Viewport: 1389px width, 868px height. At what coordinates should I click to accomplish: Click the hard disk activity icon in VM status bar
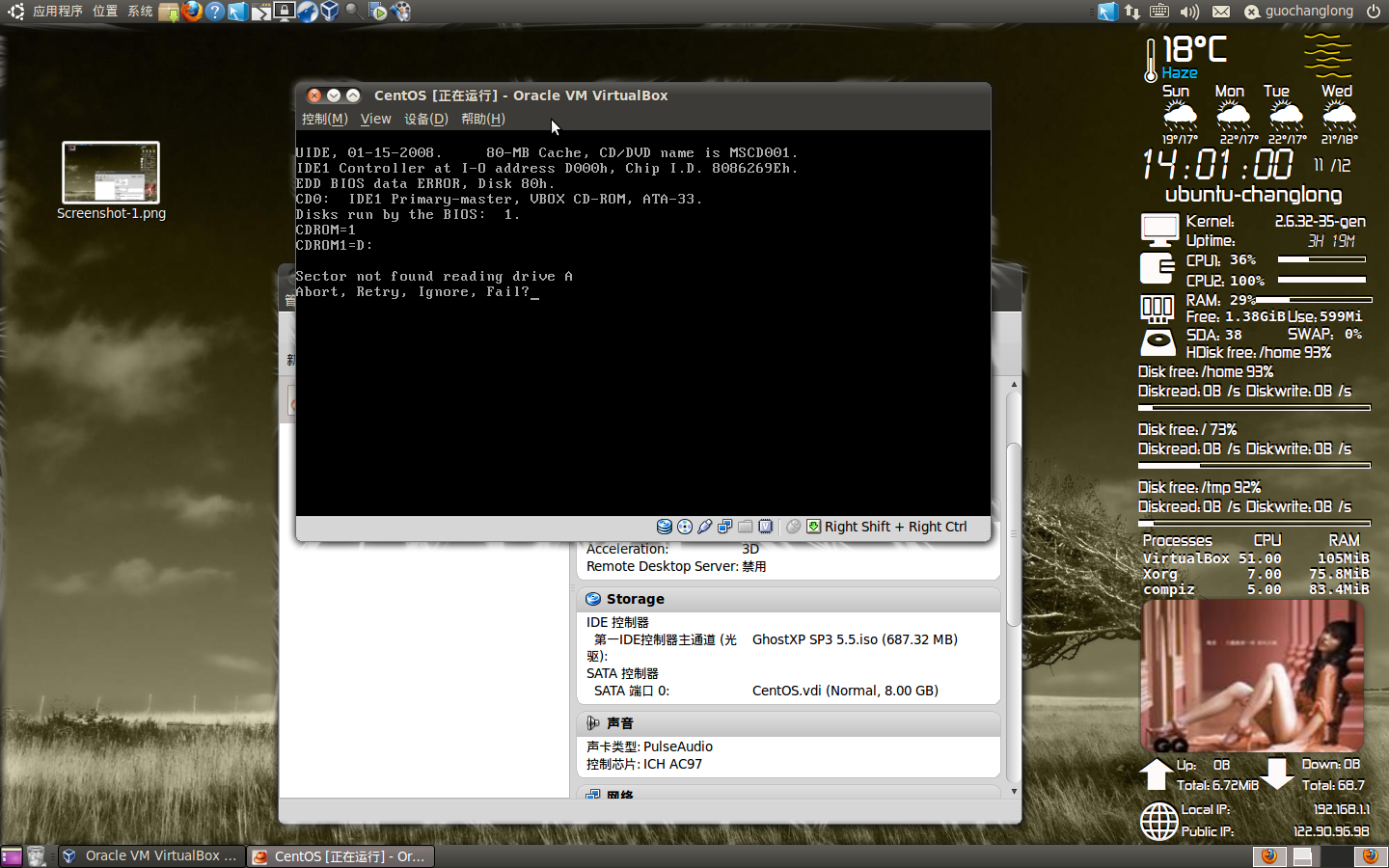click(665, 527)
